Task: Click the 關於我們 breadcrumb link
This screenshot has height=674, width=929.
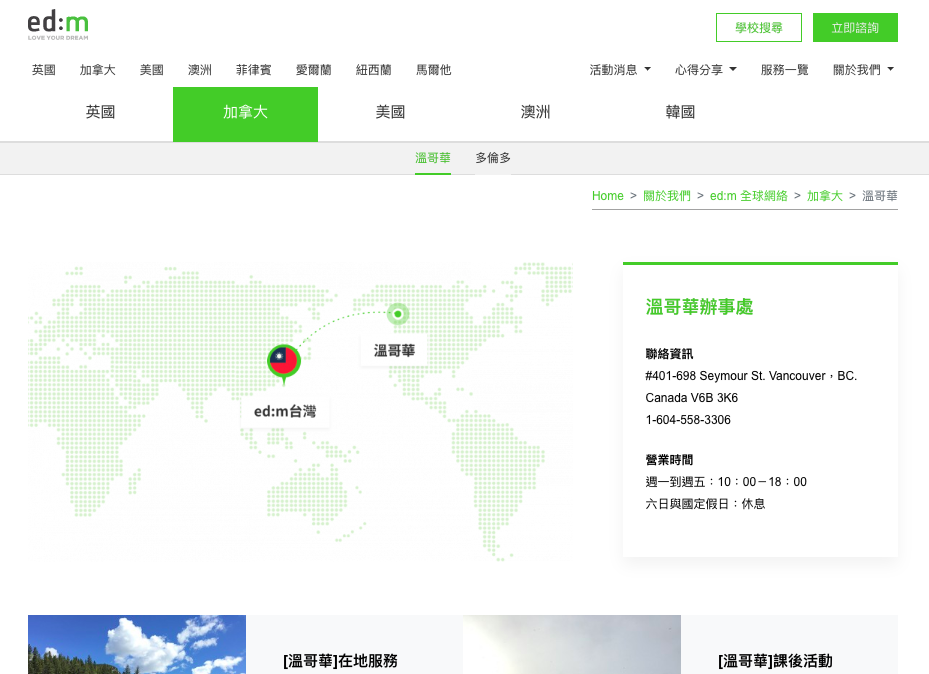Action: click(x=667, y=196)
